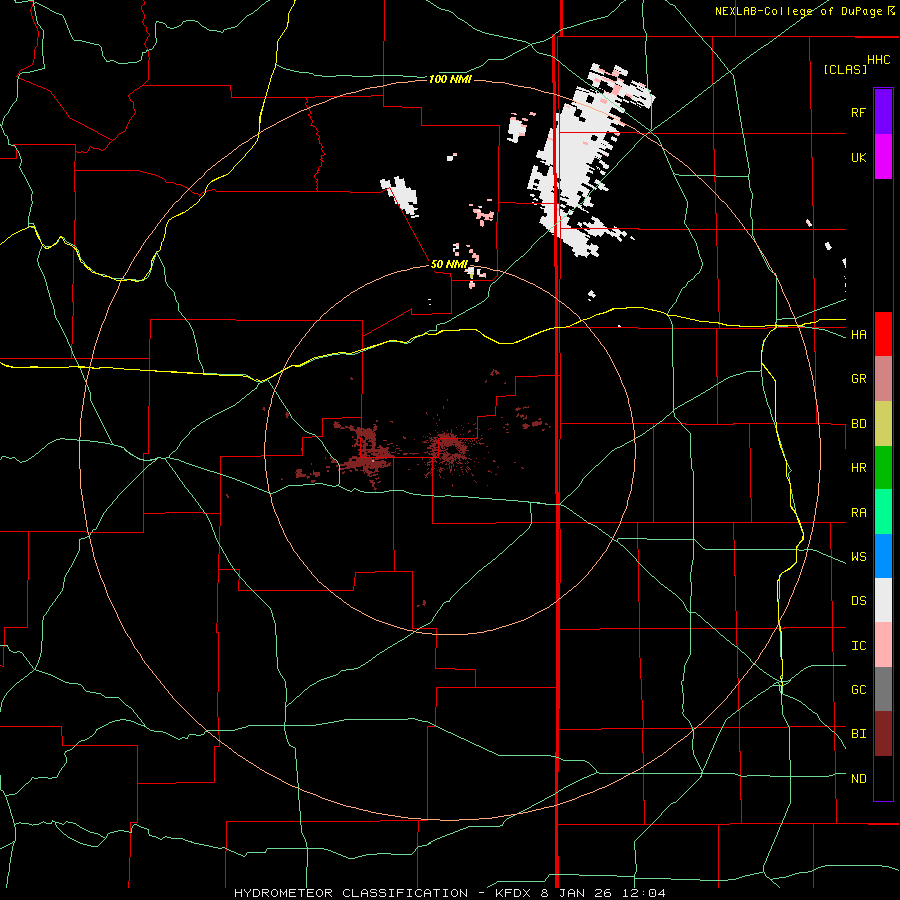Select the GR legend color block

883,378
